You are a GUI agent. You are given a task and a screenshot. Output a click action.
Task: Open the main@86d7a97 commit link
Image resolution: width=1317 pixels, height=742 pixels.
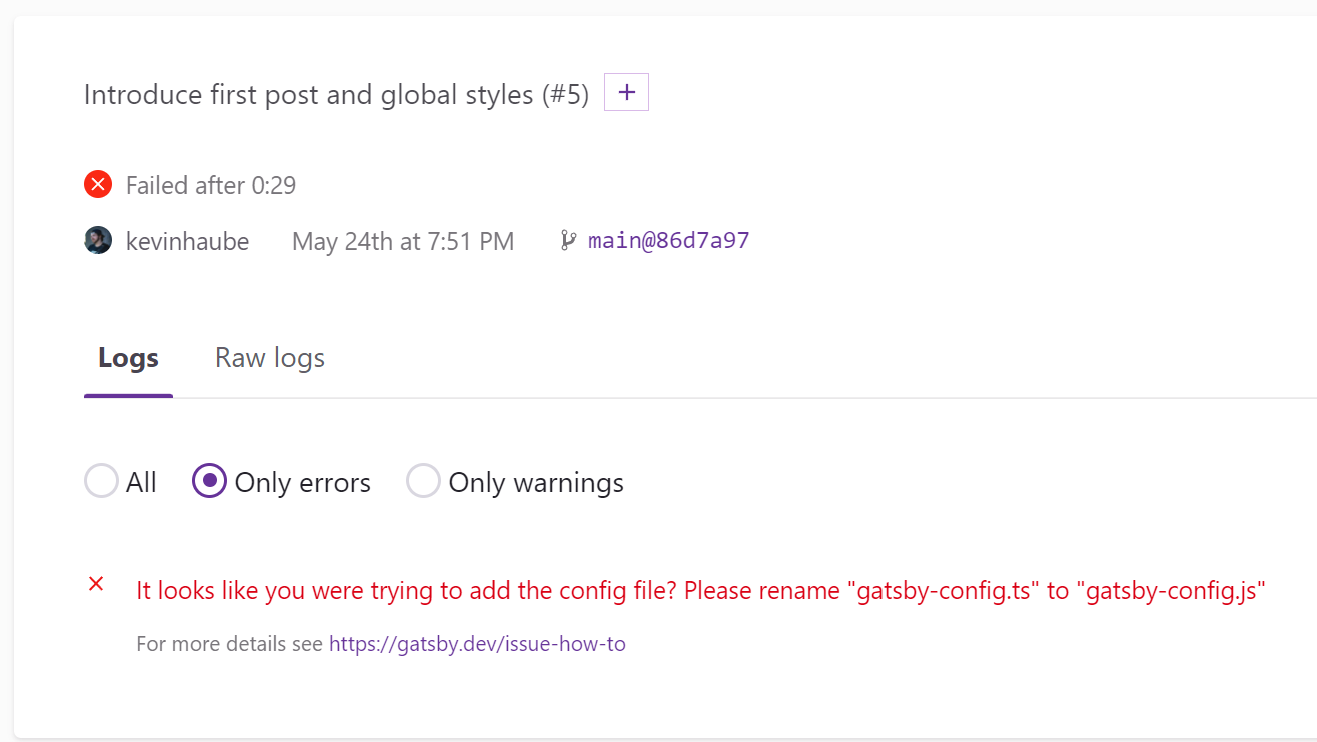[x=668, y=240]
